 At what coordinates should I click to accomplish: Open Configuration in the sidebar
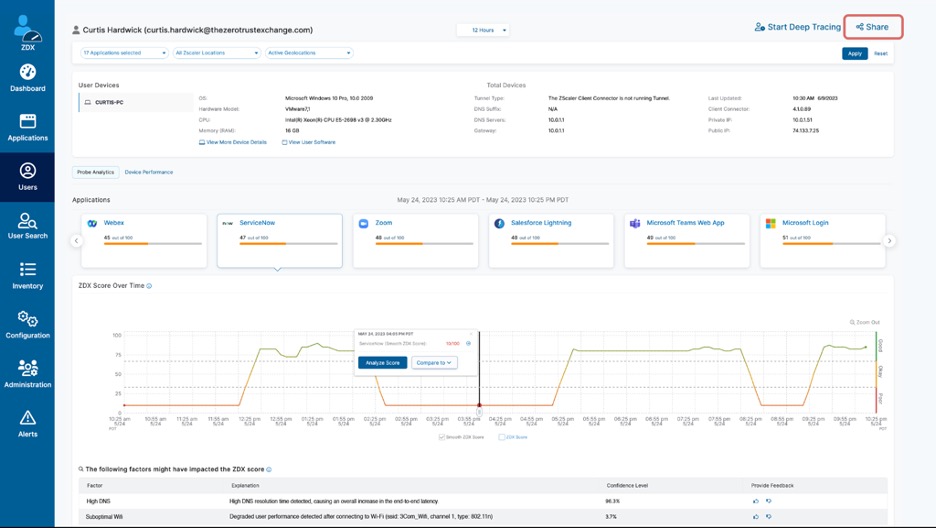coord(27,325)
